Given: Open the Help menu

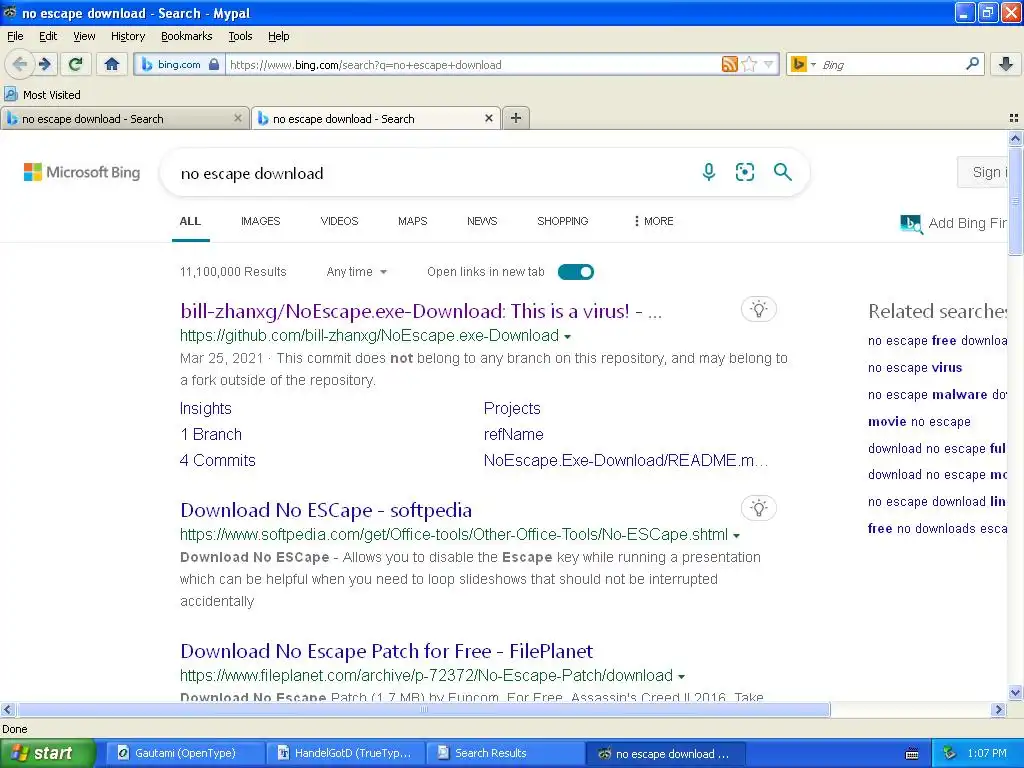Looking at the screenshot, I should pos(279,36).
